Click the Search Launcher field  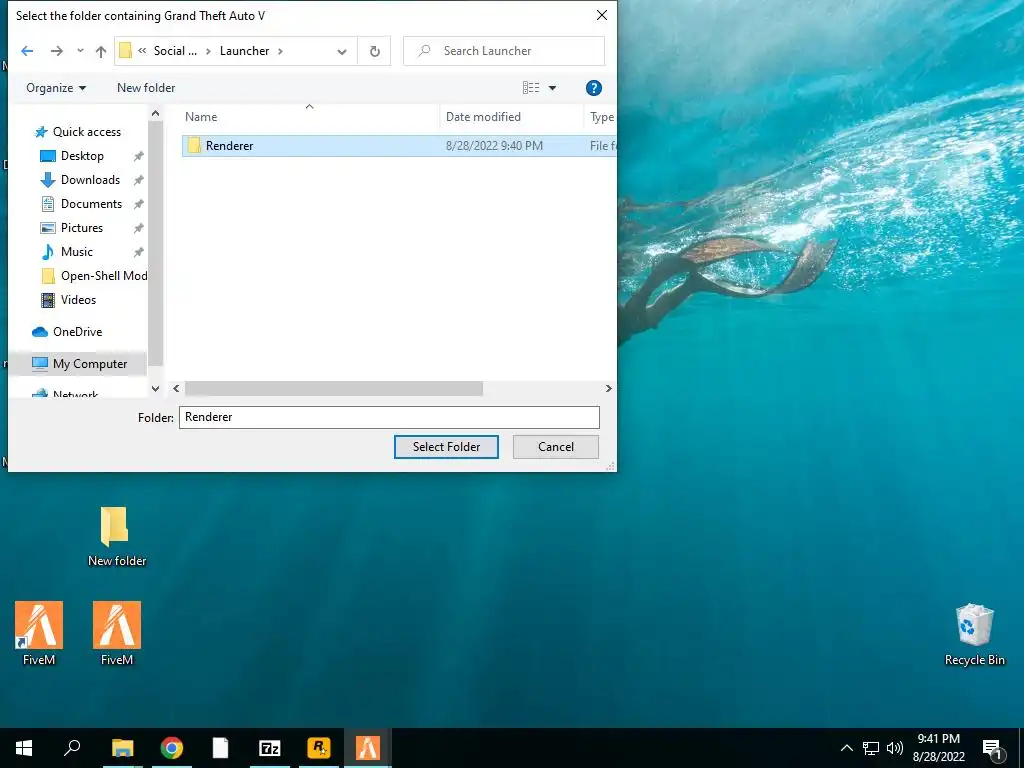tap(504, 51)
